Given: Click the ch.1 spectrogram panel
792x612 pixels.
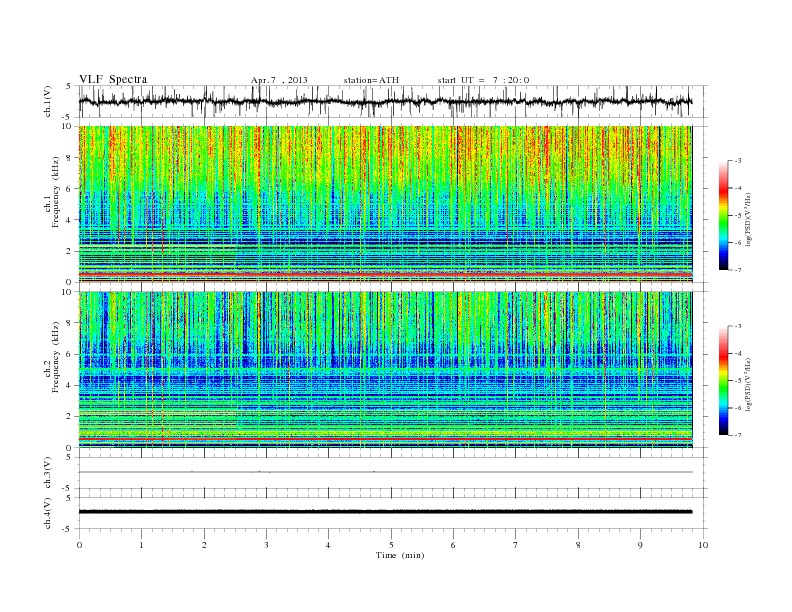Looking at the screenshot, I should click(x=385, y=204).
